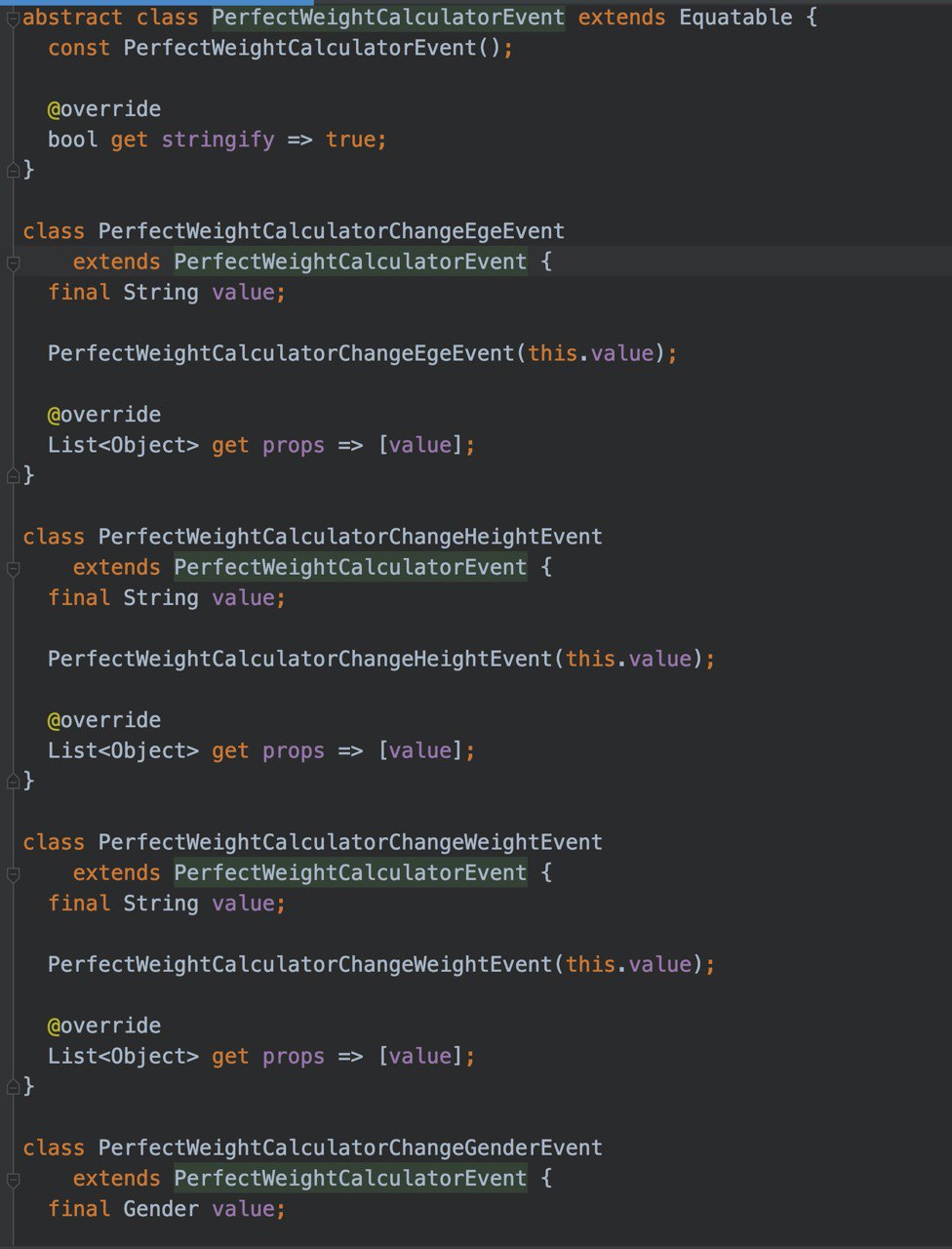Place cursor on the 'stringify' getter name
This screenshot has height=1249, width=952.
pyautogui.click(x=218, y=140)
